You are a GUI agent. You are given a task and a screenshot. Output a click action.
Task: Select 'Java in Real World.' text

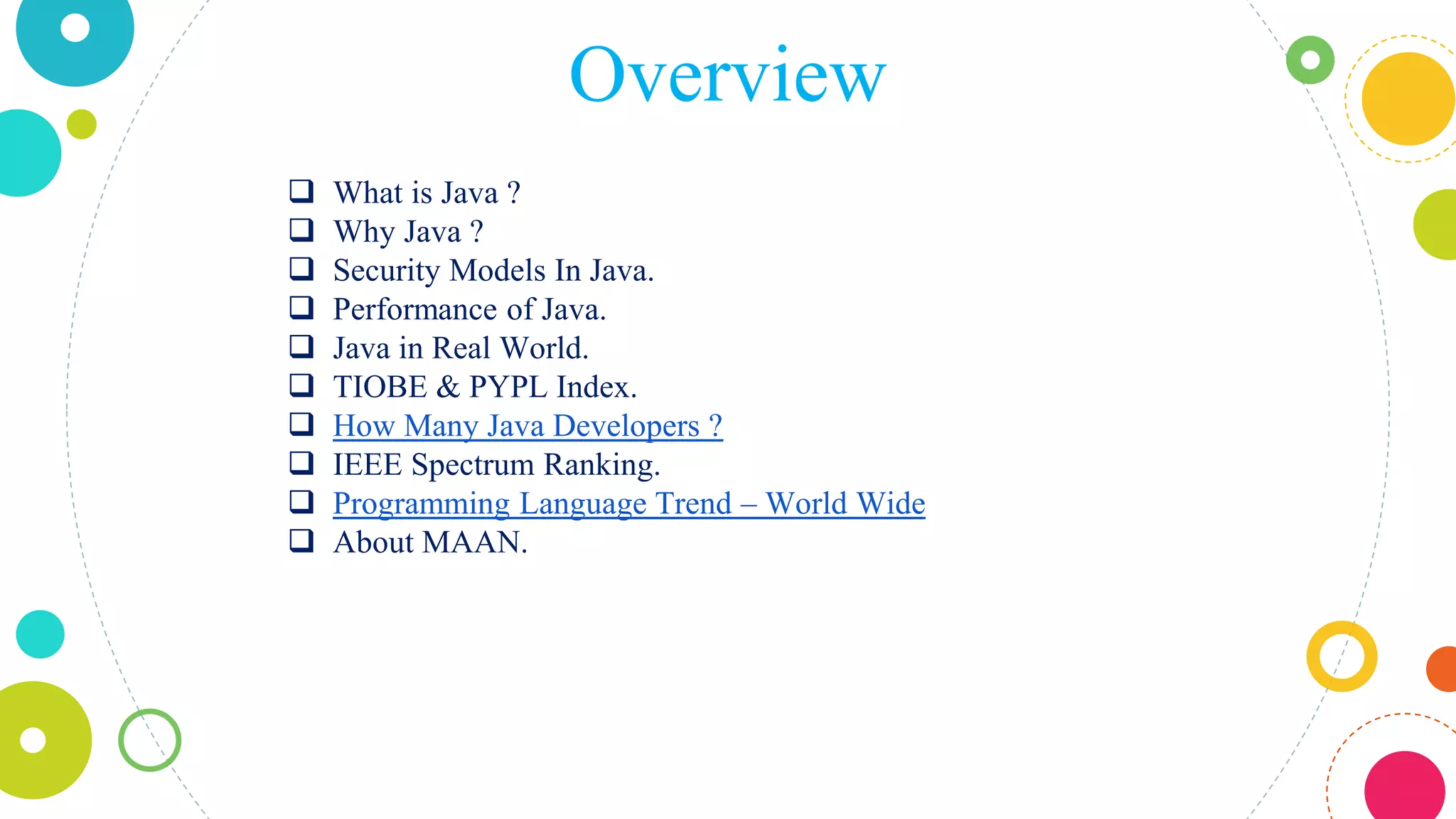tap(461, 348)
